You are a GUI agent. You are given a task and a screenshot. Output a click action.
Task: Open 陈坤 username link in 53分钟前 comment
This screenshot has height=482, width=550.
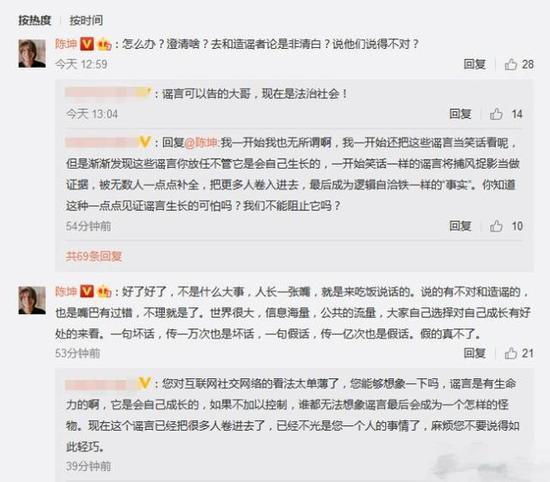pos(66,291)
